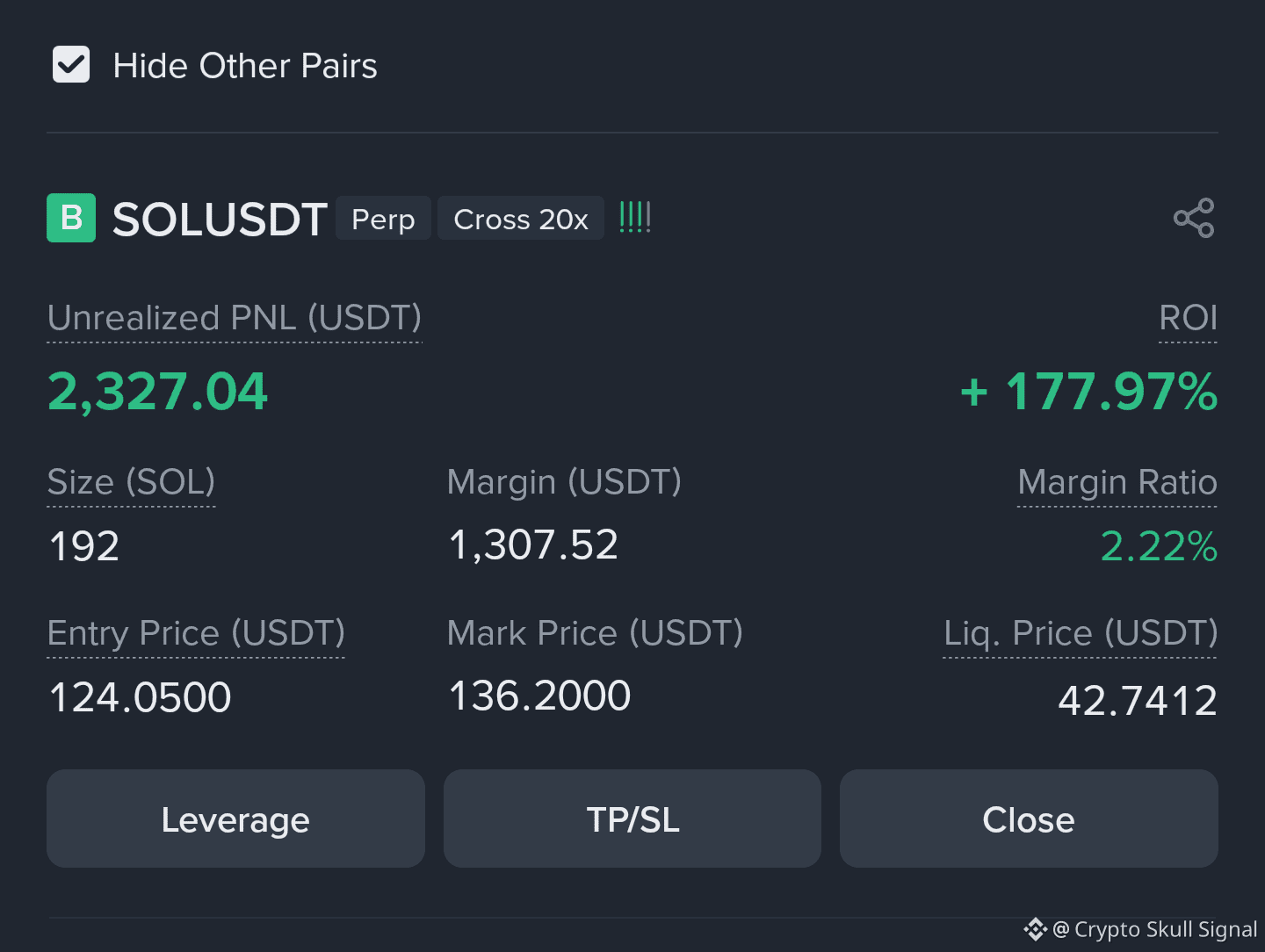
Task: Click the signal strength bars indicator
Action: coord(634,218)
